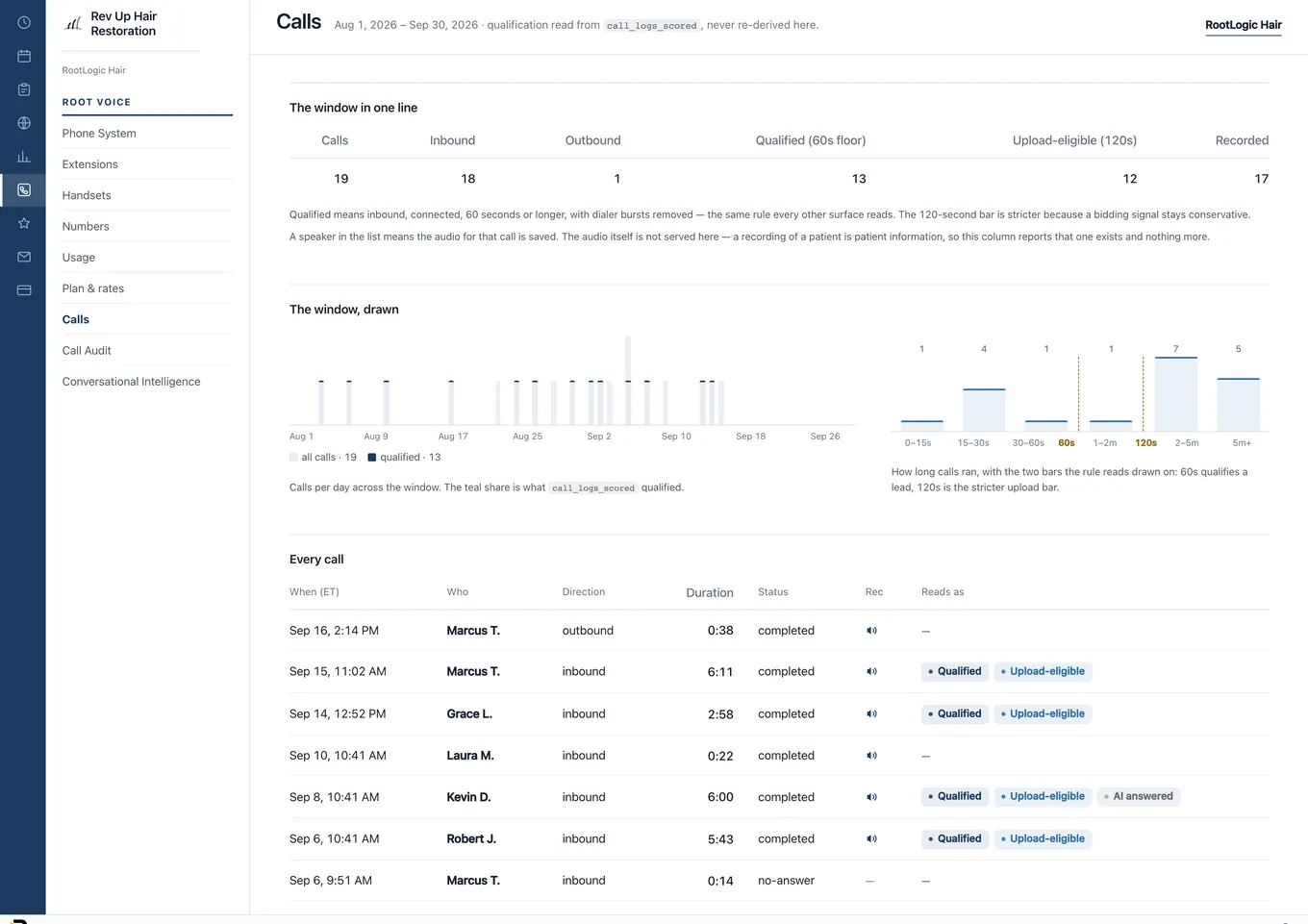The height and width of the screenshot is (924, 1308).
Task: Click Upload-eligible badge on Grace L.'s call
Action: pyautogui.click(x=1043, y=714)
